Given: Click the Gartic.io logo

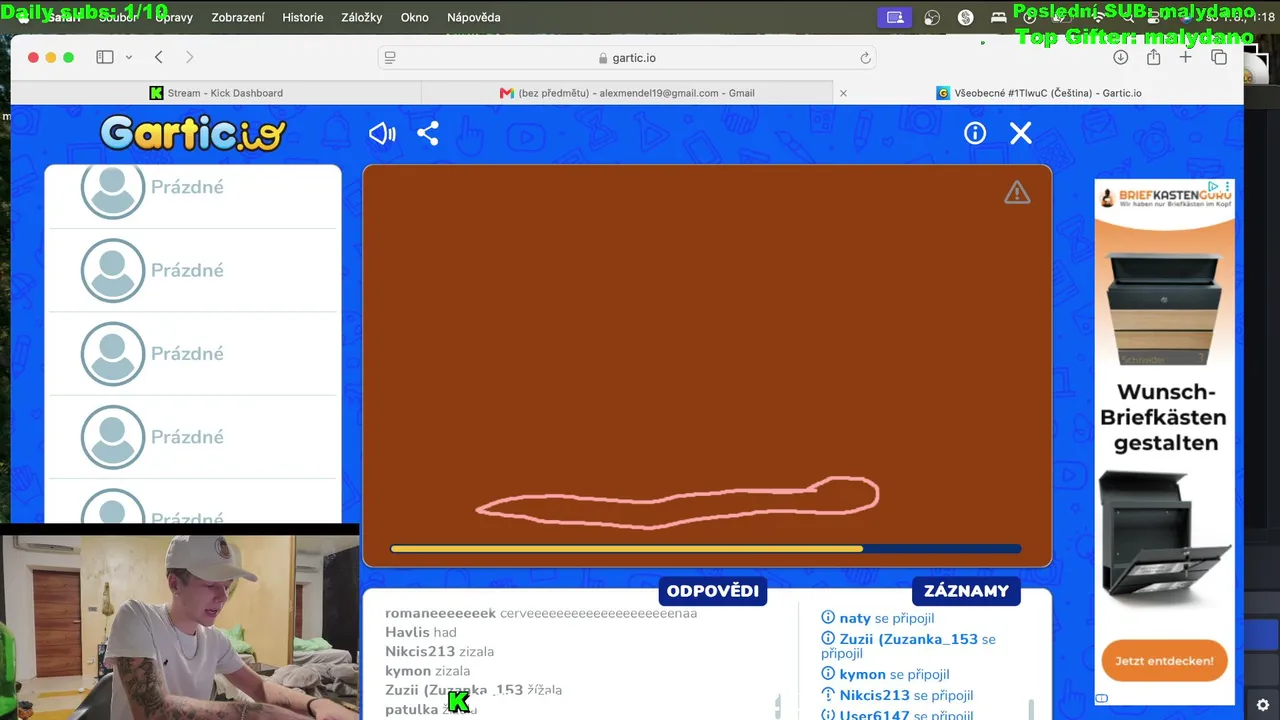Looking at the screenshot, I should [193, 133].
